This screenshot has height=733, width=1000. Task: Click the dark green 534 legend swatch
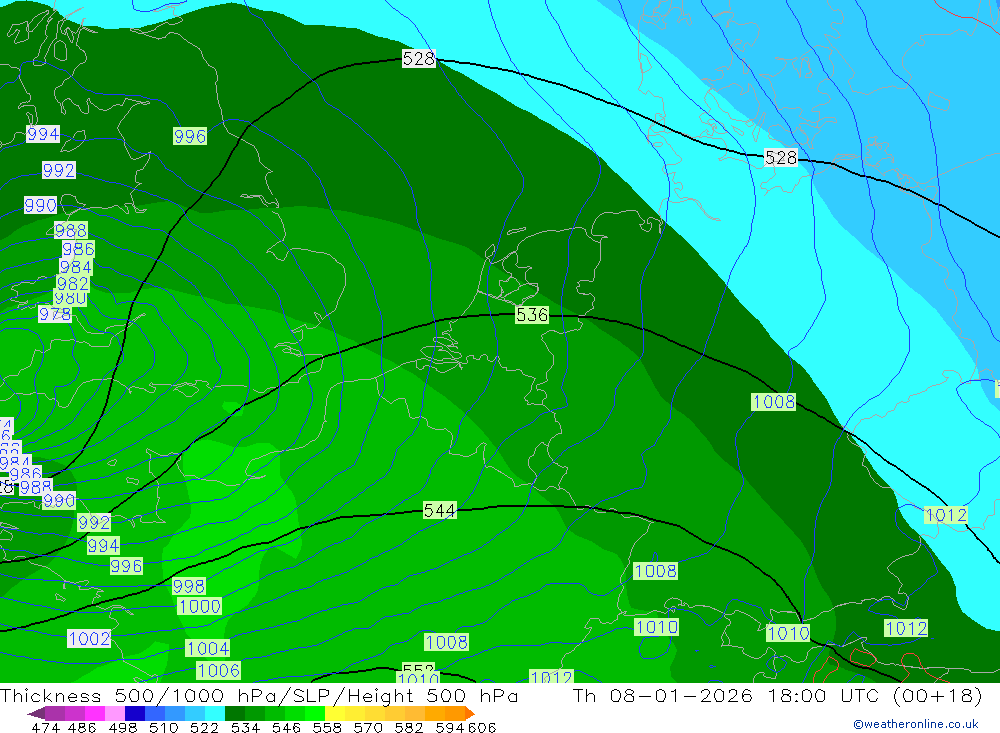click(x=235, y=713)
